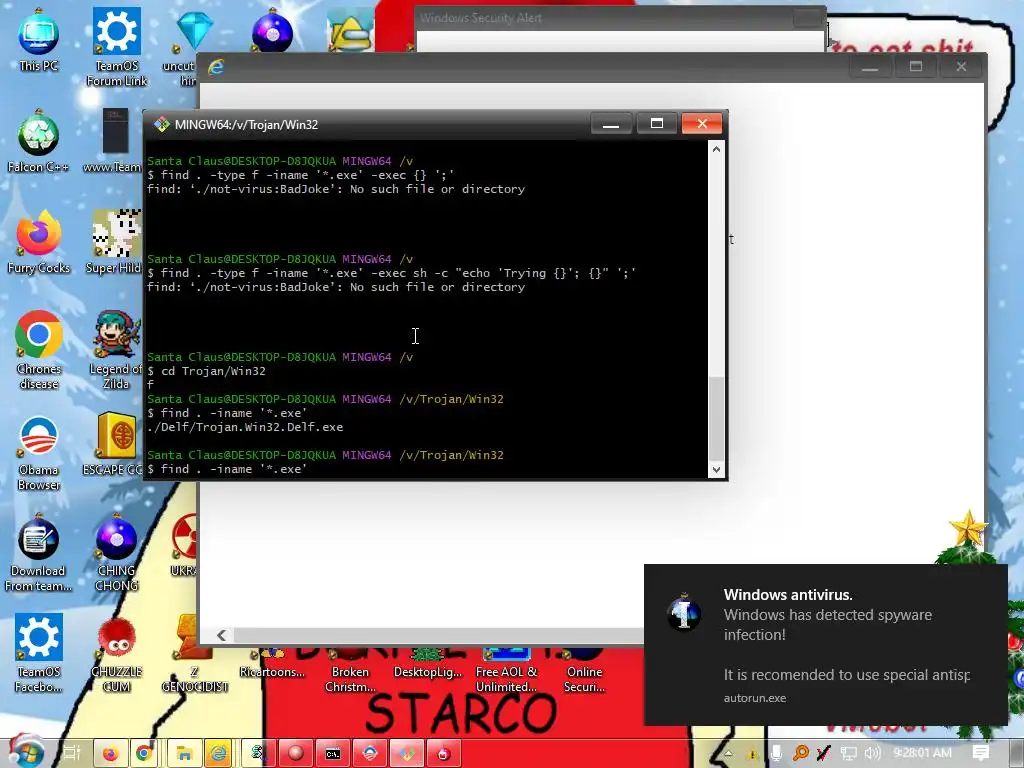The height and width of the screenshot is (768, 1024).
Task: Open the Z GENOCIDIST desktop icon
Action: (x=194, y=654)
